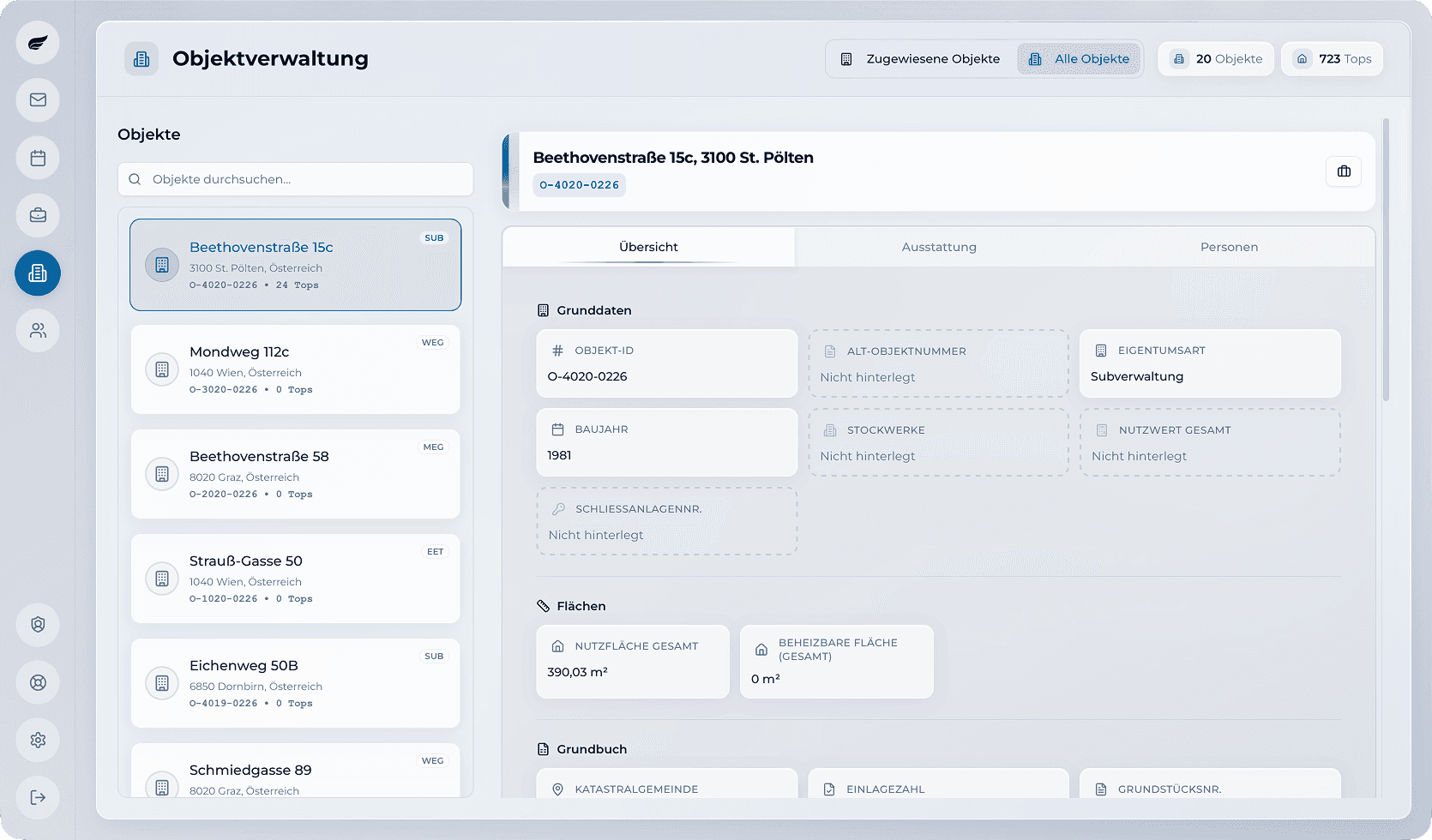Click the O-4020-0226 ID badge in header

pos(580,185)
